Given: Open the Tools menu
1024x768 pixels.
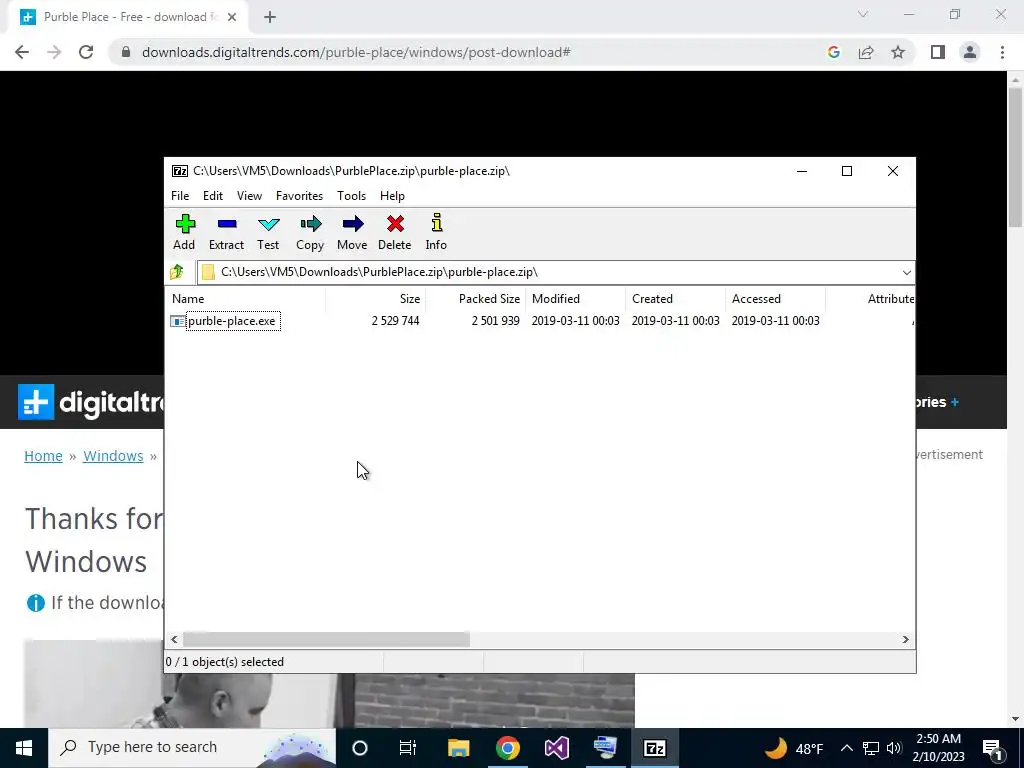Looking at the screenshot, I should (x=351, y=196).
